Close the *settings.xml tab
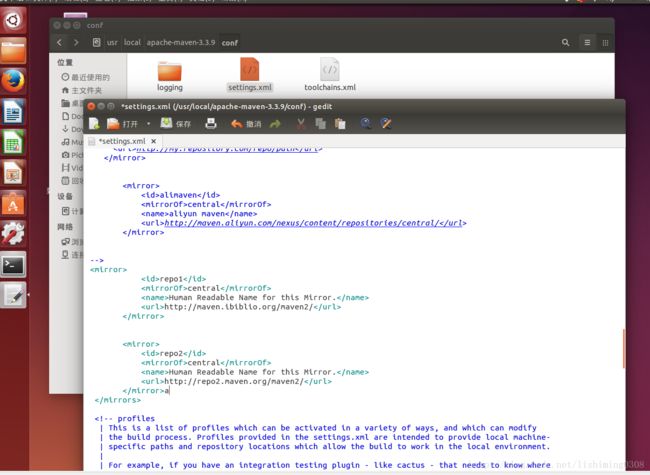Image resolution: width=650 pixels, height=475 pixels. pyautogui.click(x=154, y=141)
